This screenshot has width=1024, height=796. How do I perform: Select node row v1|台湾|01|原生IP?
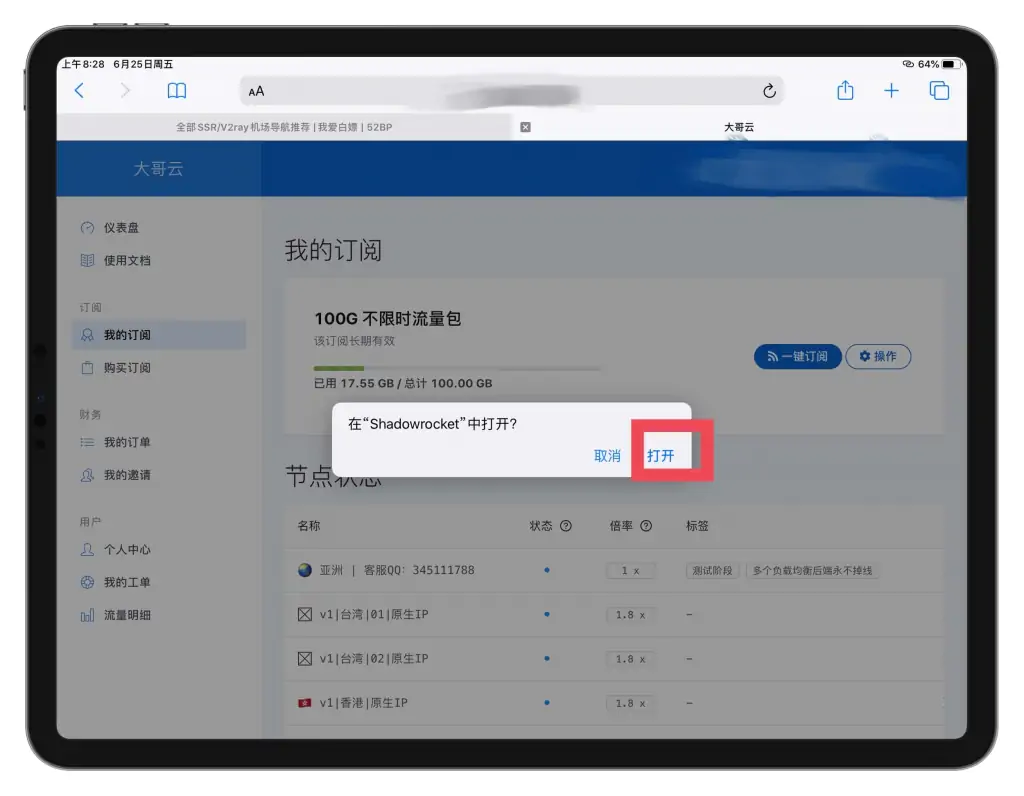(x=615, y=615)
